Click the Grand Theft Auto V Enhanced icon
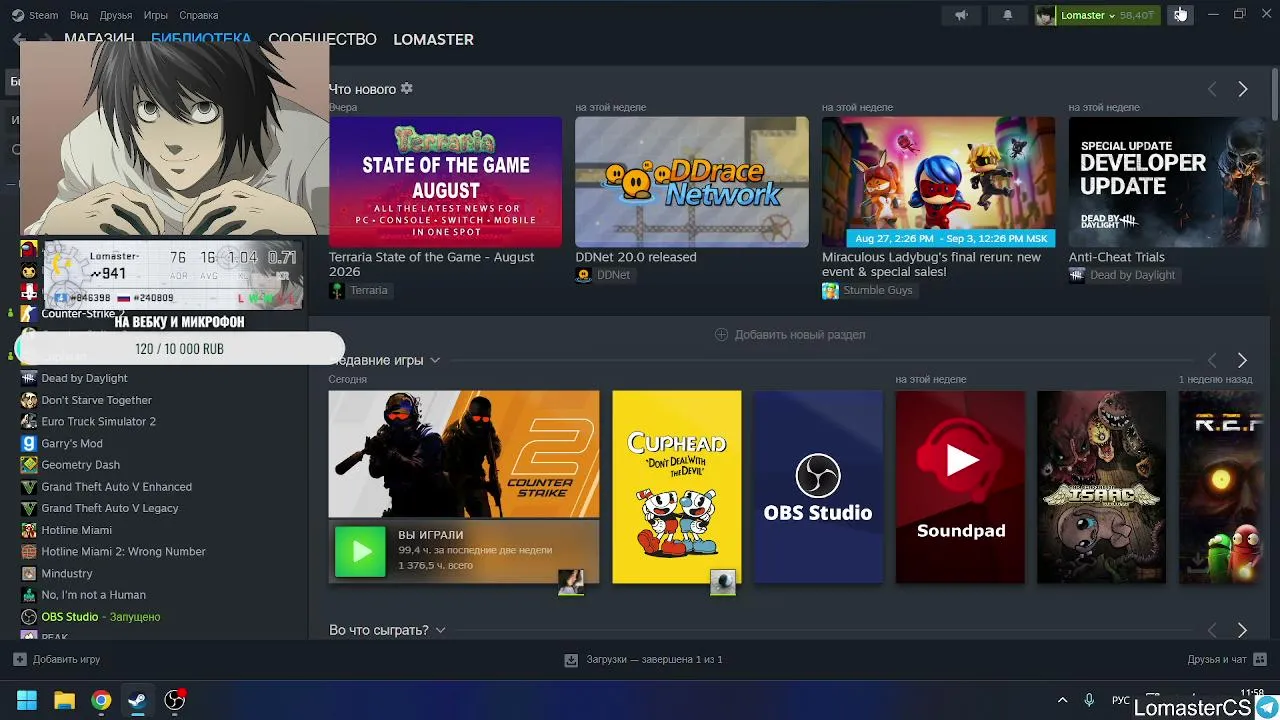This screenshot has height=720, width=1280. pyautogui.click(x=29, y=487)
